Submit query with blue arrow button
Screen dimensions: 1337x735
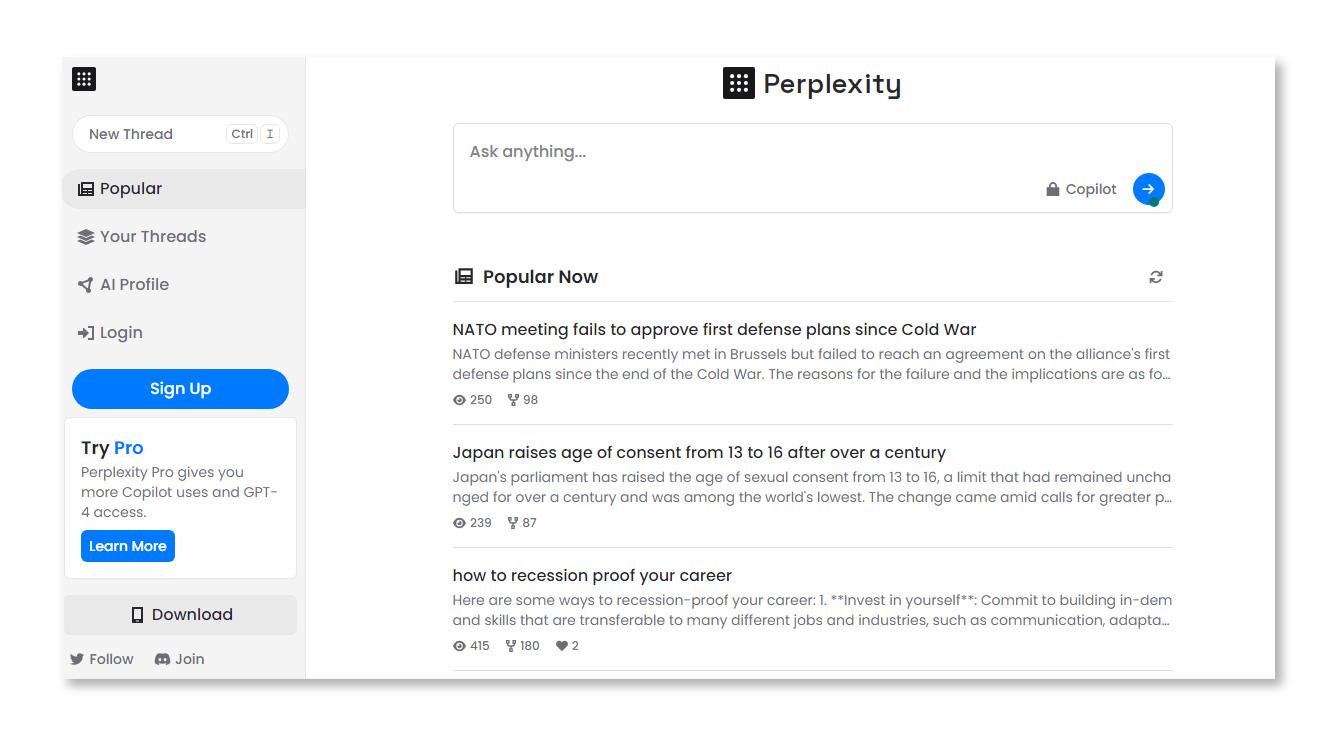pyautogui.click(x=1148, y=188)
